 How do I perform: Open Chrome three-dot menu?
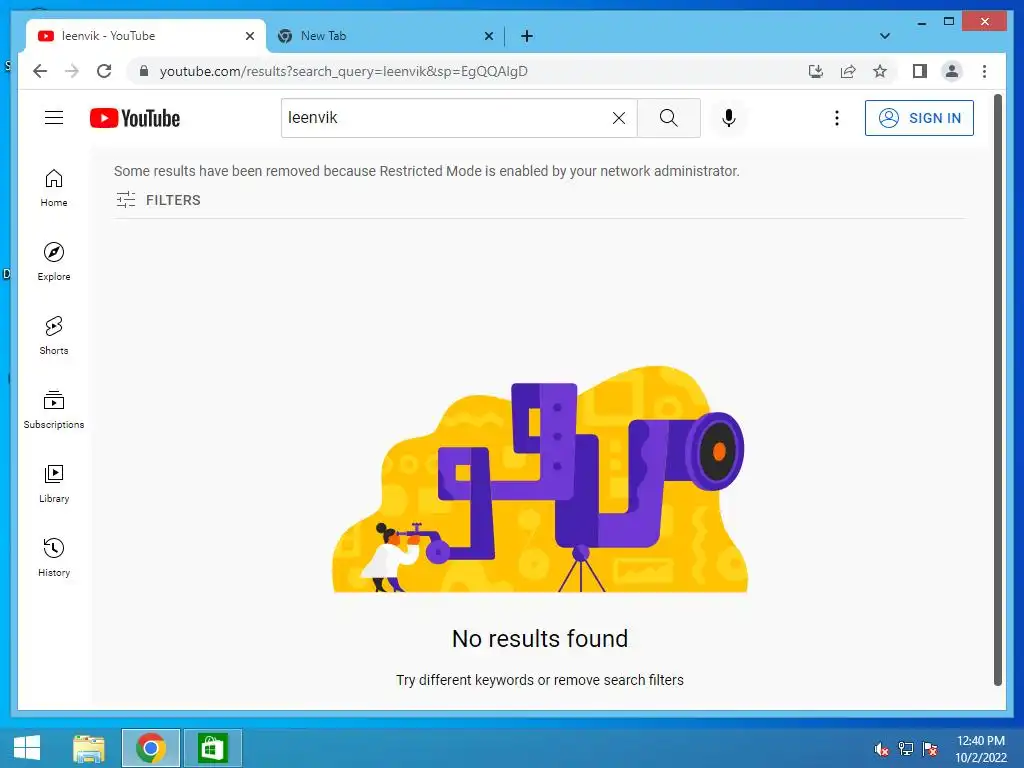pos(984,71)
